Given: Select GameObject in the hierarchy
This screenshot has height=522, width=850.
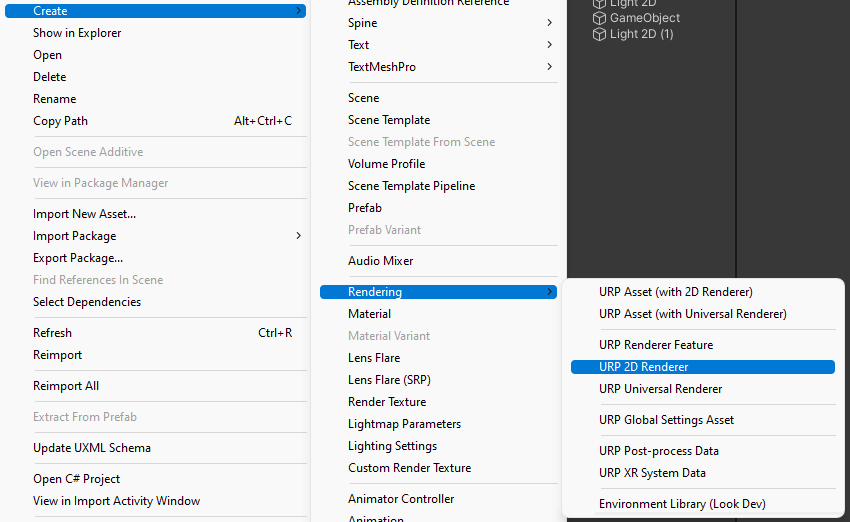Looking at the screenshot, I should 645,18.
